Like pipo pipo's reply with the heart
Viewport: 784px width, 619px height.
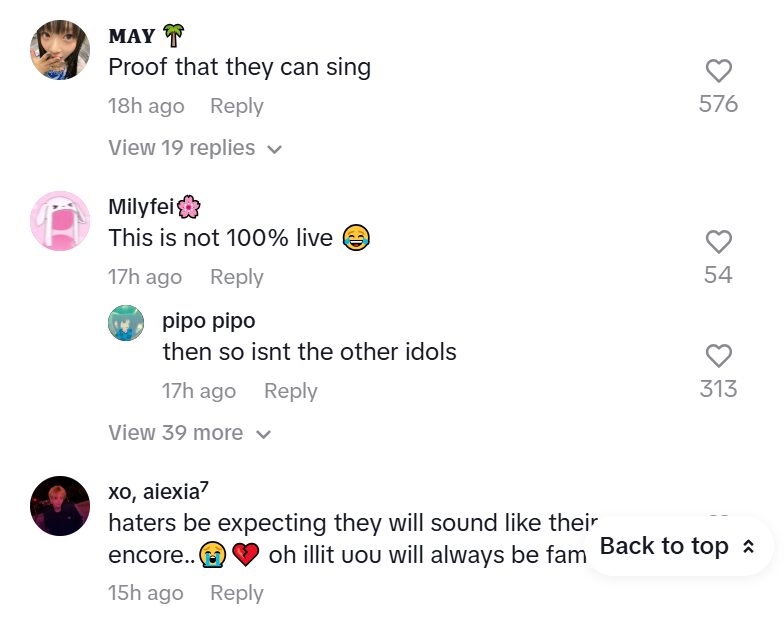coord(718,356)
